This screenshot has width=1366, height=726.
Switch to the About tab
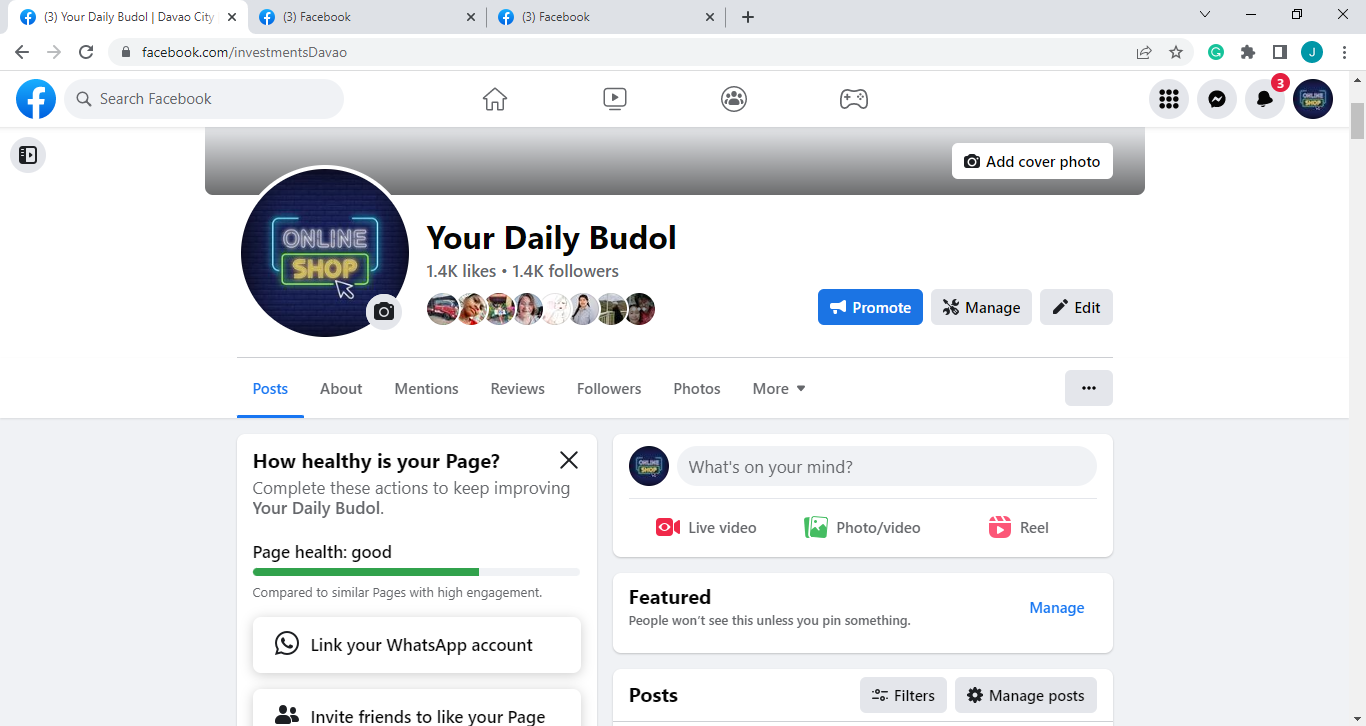pyautogui.click(x=341, y=389)
